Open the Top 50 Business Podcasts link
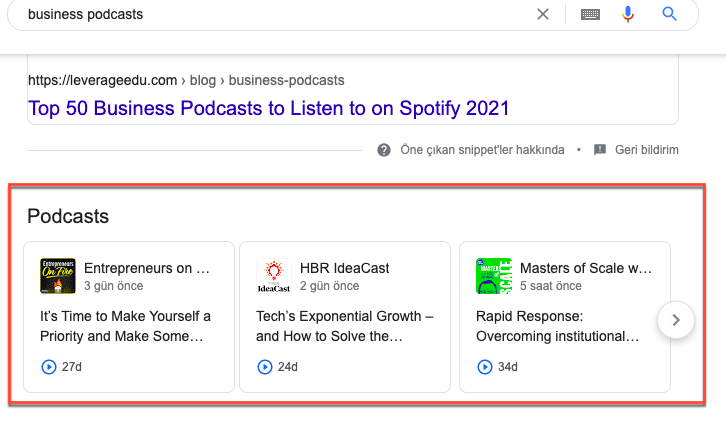 tap(269, 108)
